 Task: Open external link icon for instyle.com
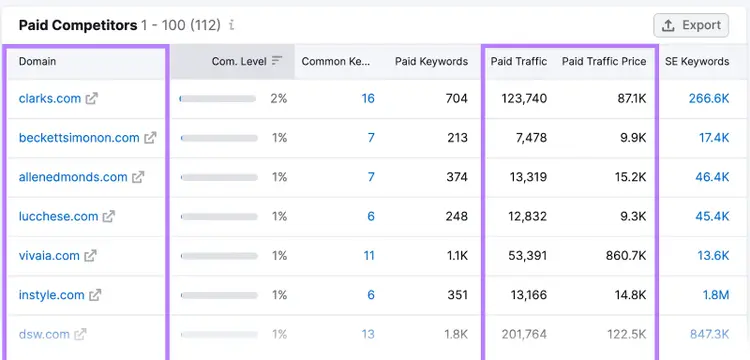tap(95, 295)
